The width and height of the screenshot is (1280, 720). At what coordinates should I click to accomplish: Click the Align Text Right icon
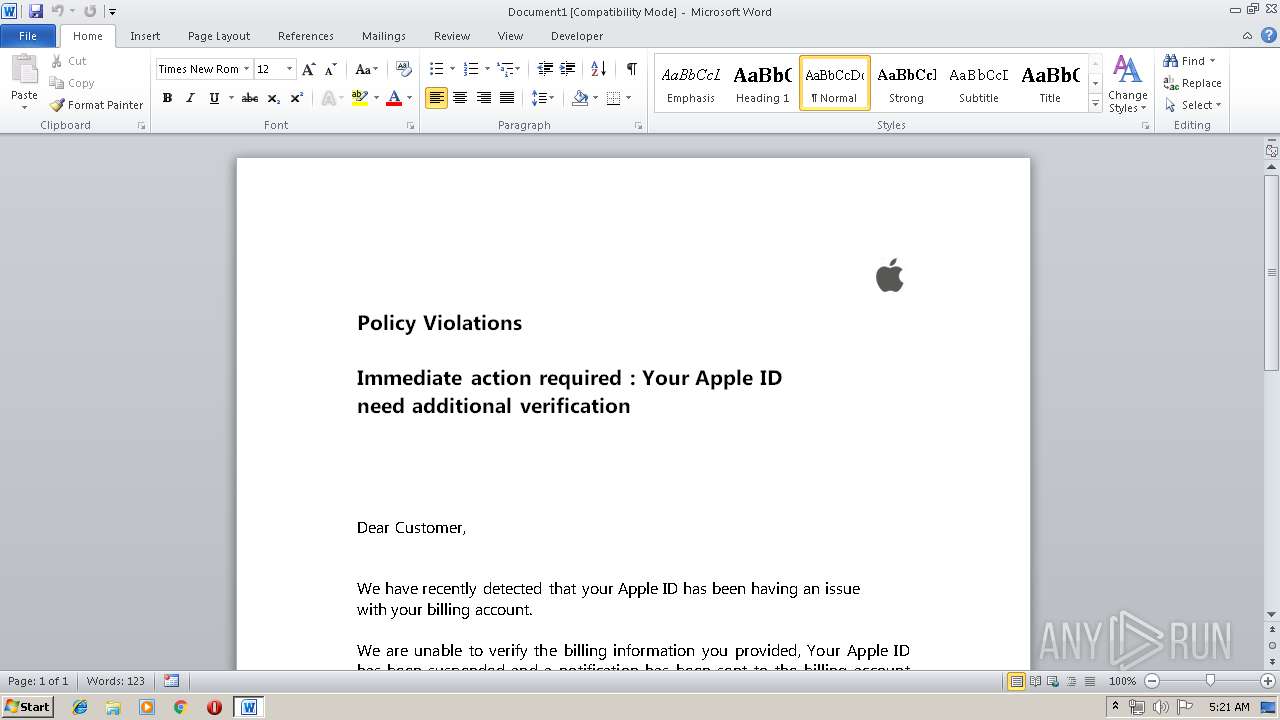pyautogui.click(x=484, y=98)
